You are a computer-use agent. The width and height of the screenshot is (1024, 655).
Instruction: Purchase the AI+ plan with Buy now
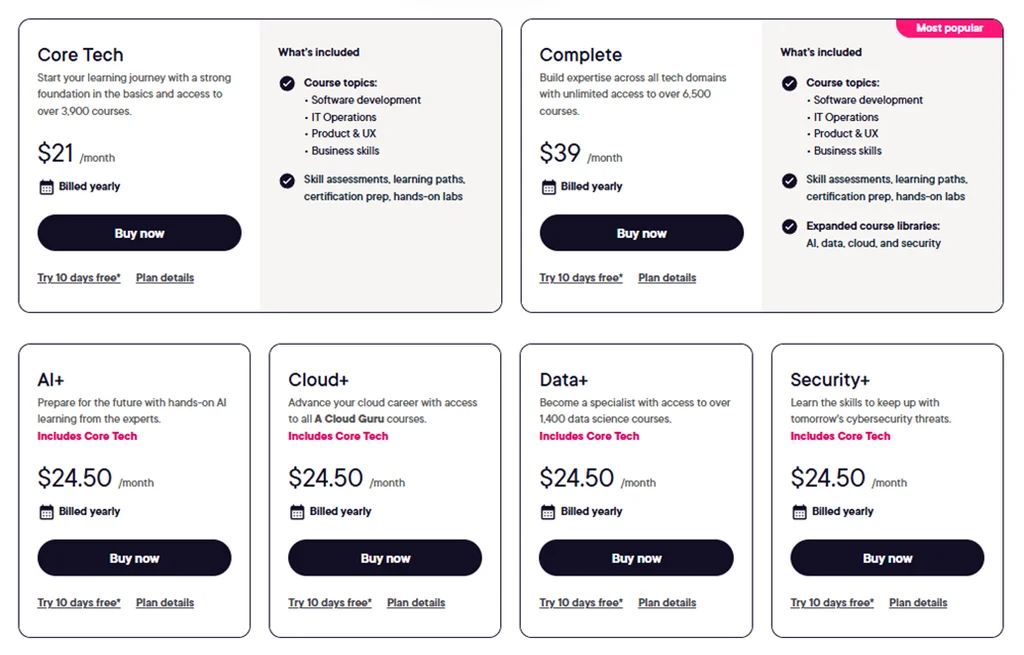[134, 558]
